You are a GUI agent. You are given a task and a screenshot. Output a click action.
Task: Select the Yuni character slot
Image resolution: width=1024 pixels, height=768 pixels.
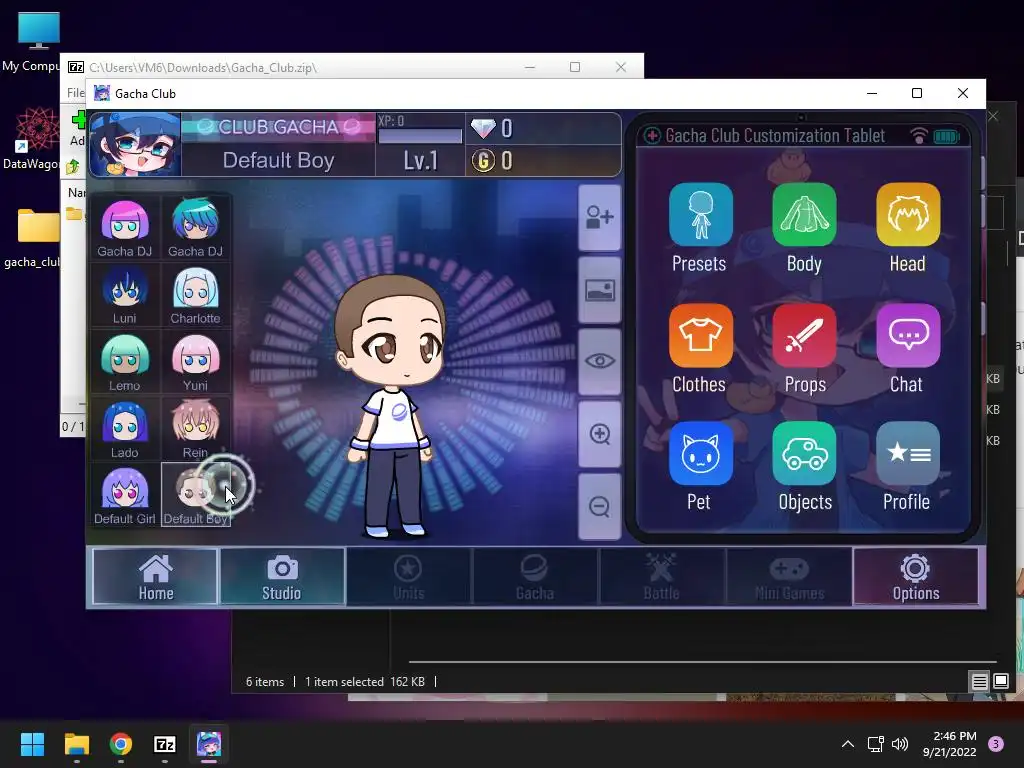click(x=195, y=362)
